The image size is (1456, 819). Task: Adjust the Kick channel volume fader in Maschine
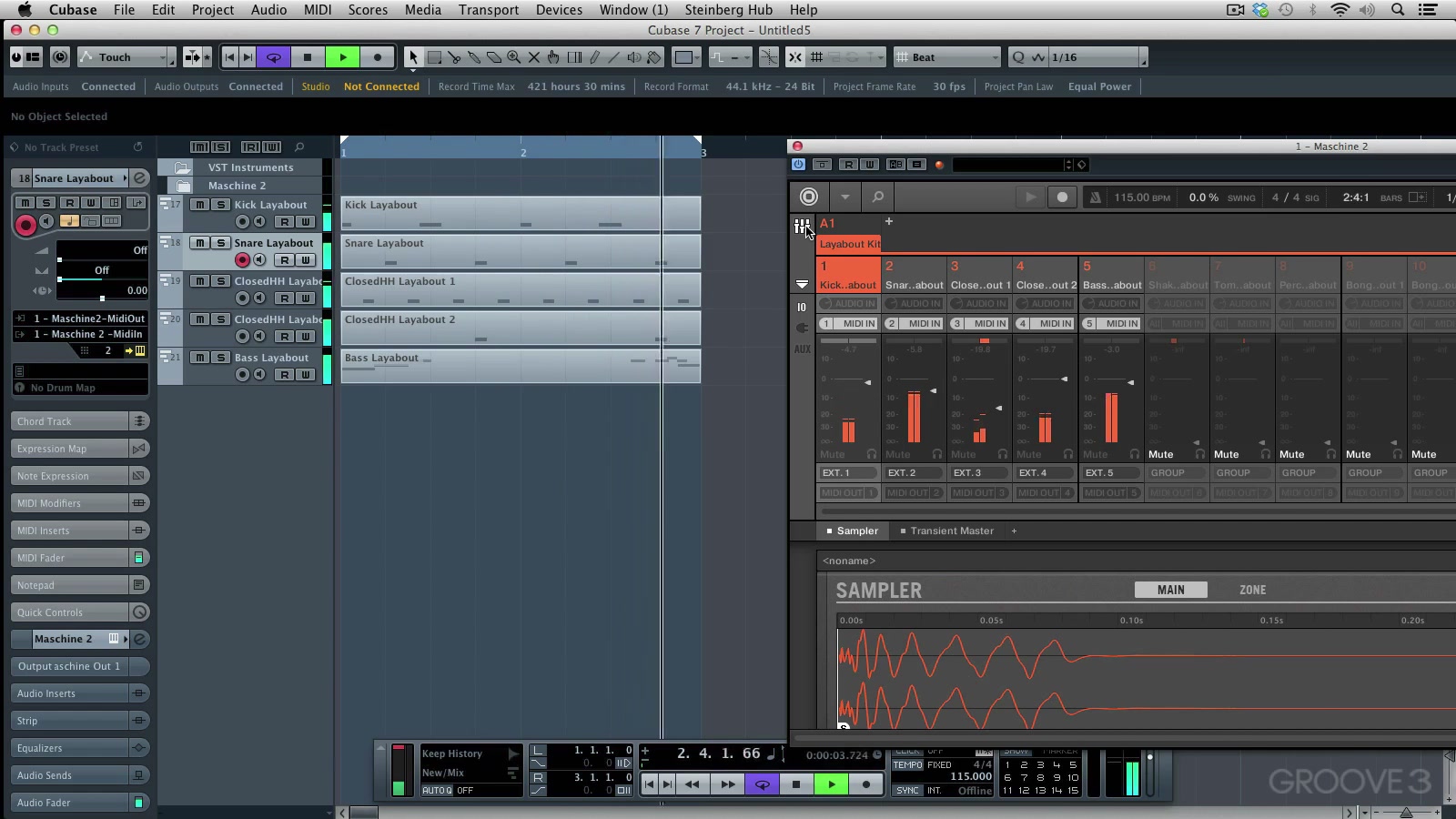pos(868,382)
